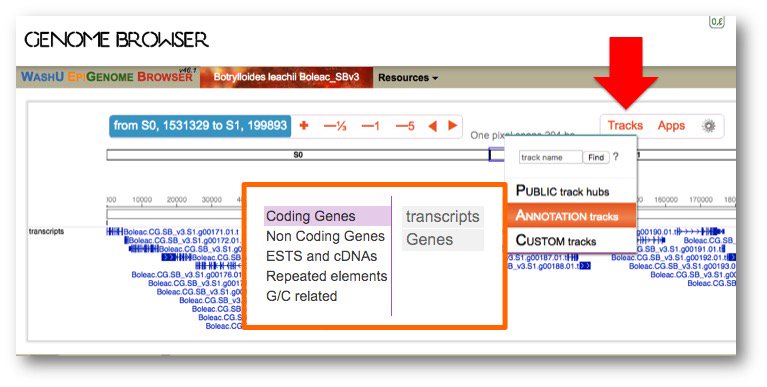This screenshot has height=387, width=767.
Task: Click transcript Boleac.CG.SB_v3.S1.g00192.01.t
Action: (669, 257)
